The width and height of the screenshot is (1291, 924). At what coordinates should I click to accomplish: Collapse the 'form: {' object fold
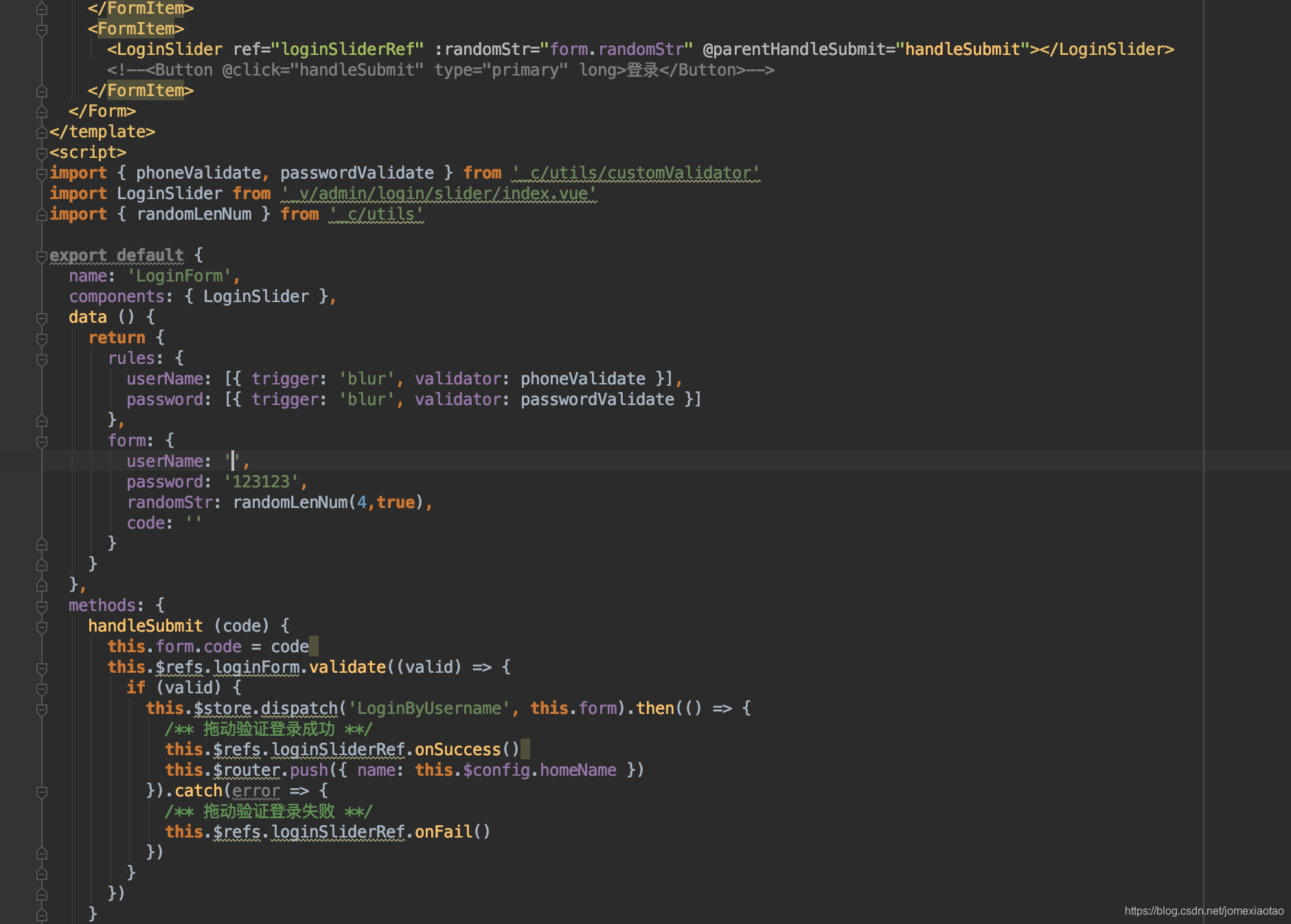42,441
